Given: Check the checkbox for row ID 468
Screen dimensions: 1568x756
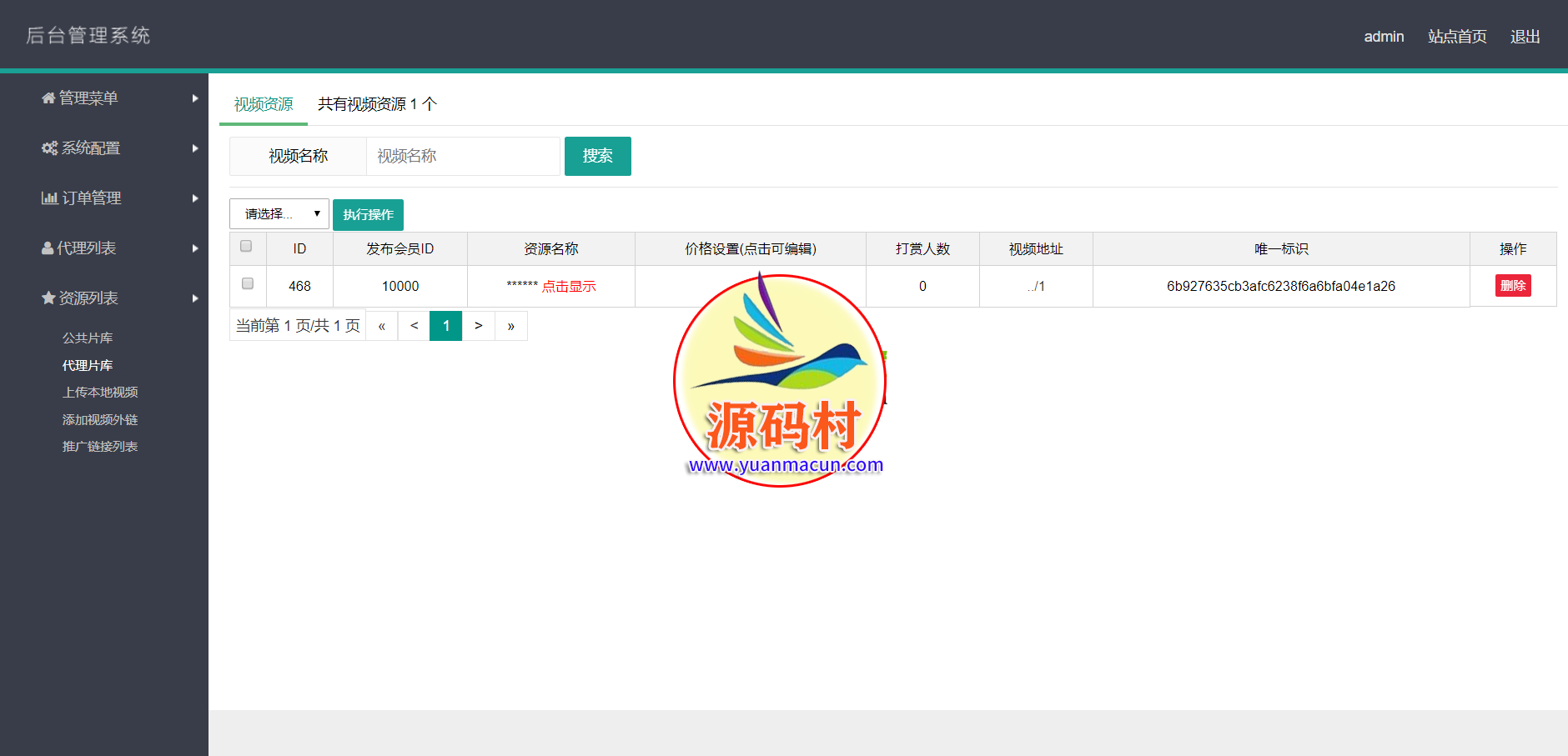Looking at the screenshot, I should tap(248, 284).
